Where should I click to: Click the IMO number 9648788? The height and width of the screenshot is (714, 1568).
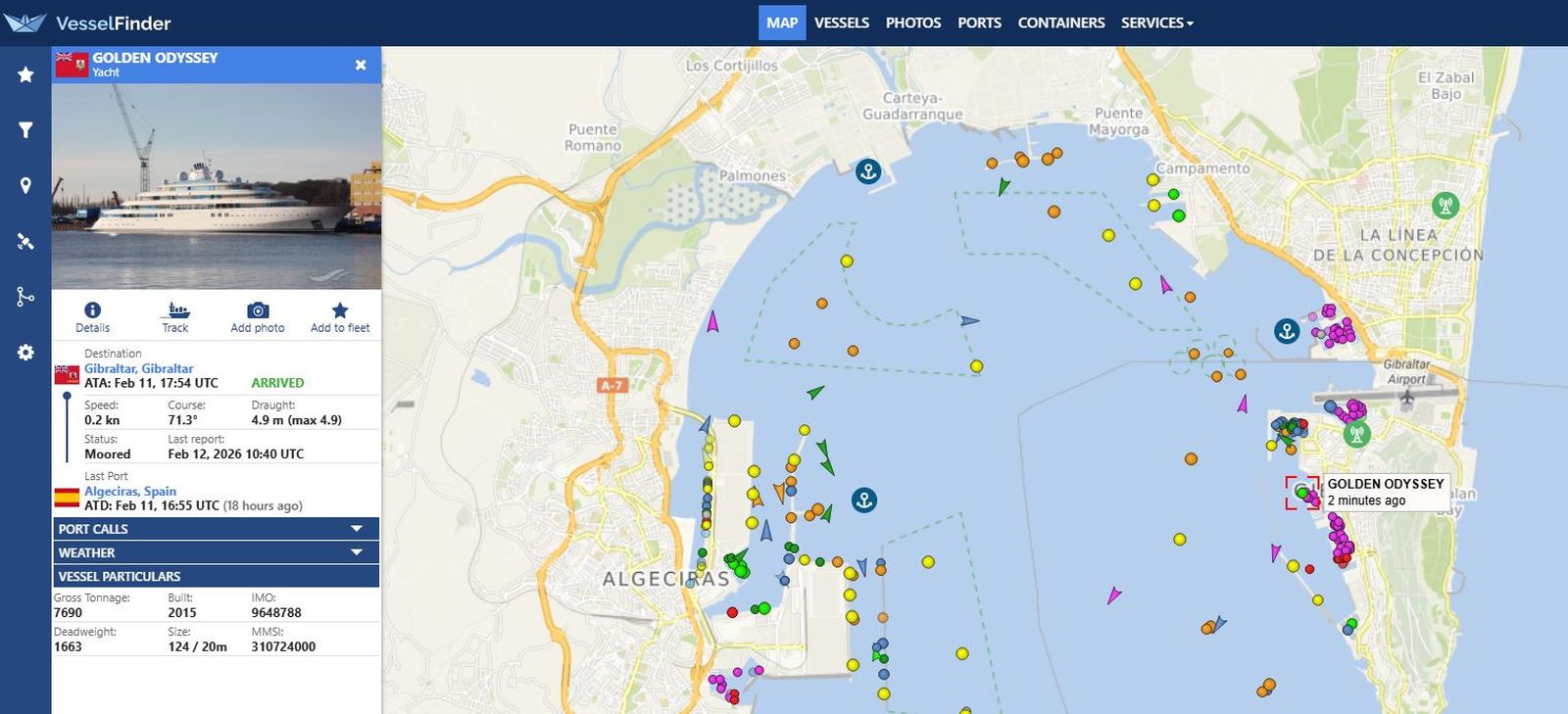(x=276, y=612)
